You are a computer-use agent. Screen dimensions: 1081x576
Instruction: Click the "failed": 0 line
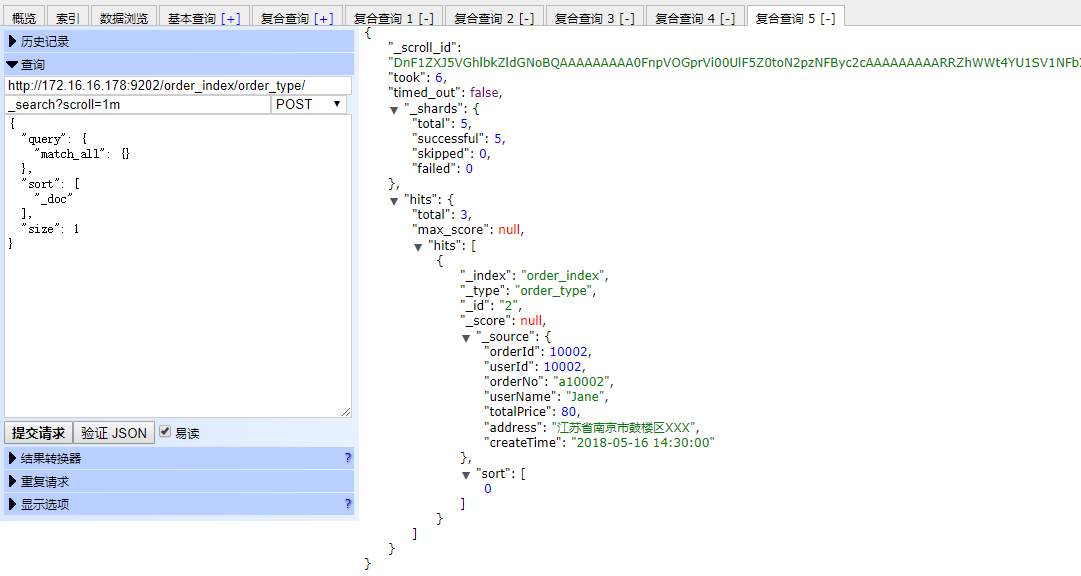(x=443, y=169)
